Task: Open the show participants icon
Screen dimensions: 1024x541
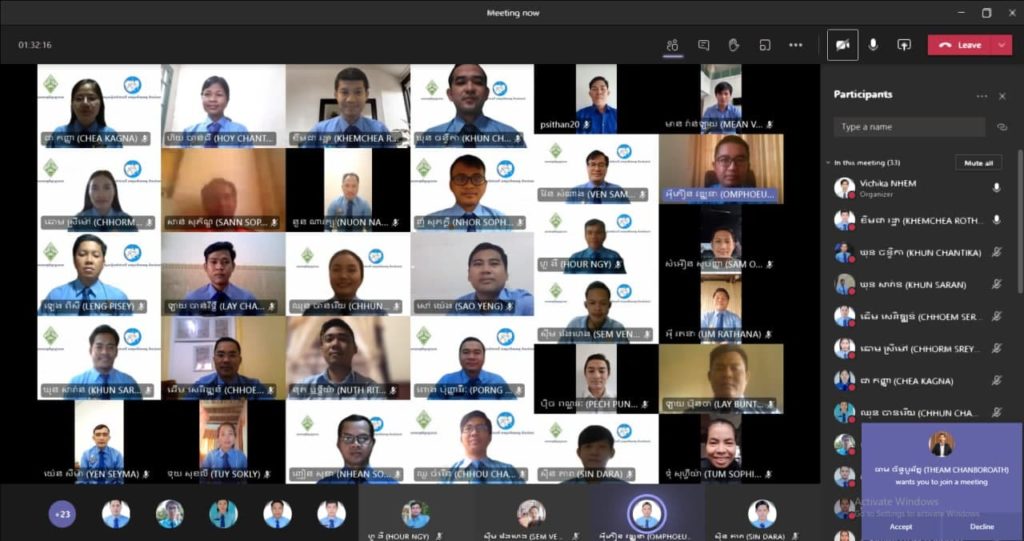Action: [x=672, y=45]
